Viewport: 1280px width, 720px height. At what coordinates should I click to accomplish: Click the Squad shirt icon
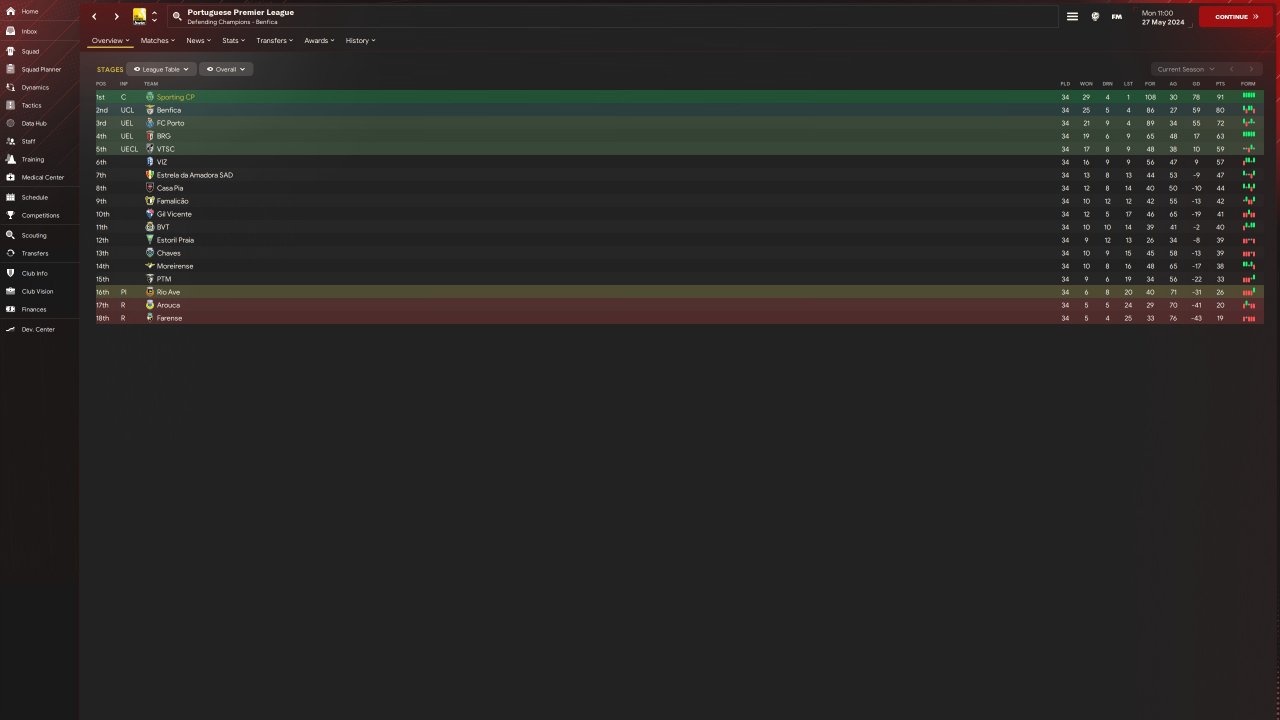click(x=10, y=51)
